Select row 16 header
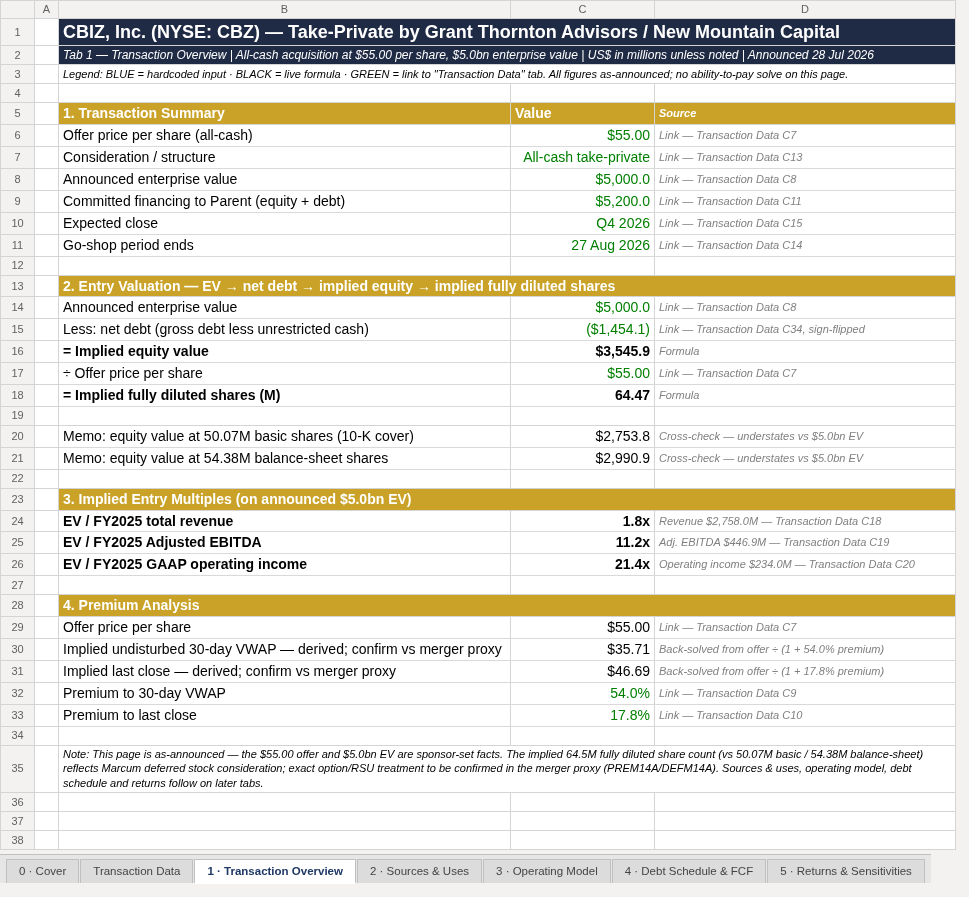Screen dimensions: 969x897 pyautogui.click(x=17, y=351)
